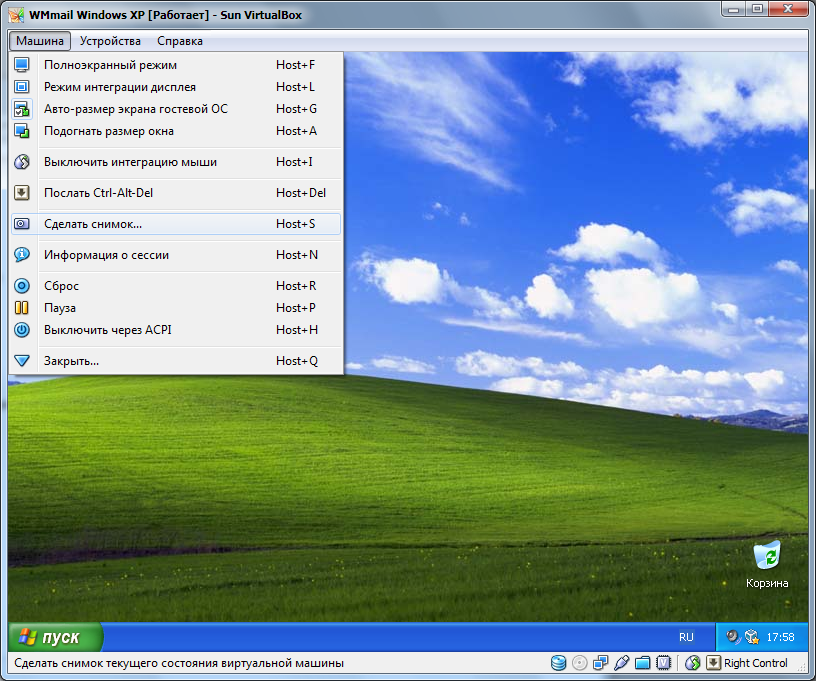Select Полноэкранный режим menu entry
This screenshot has height=681, width=816.
pyautogui.click(x=176, y=65)
